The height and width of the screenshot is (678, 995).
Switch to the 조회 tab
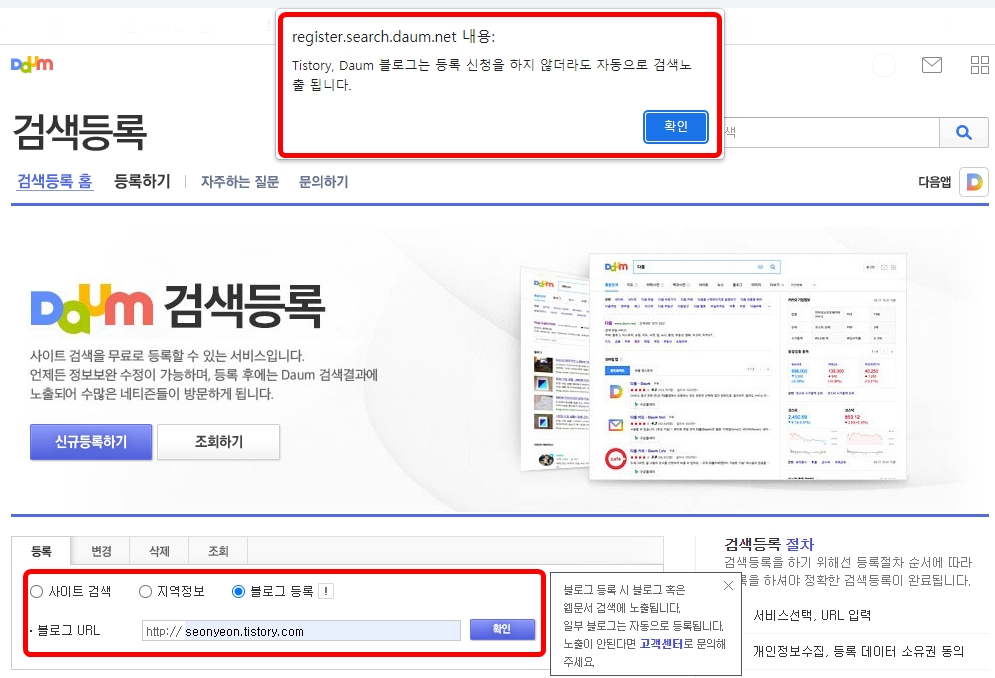click(x=218, y=551)
